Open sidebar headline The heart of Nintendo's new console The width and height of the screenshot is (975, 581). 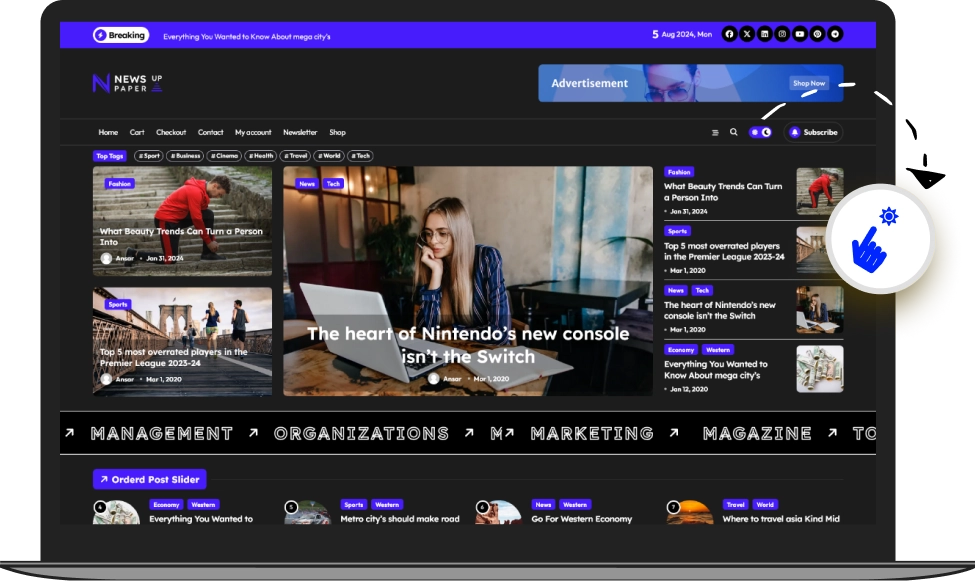[x=719, y=310]
